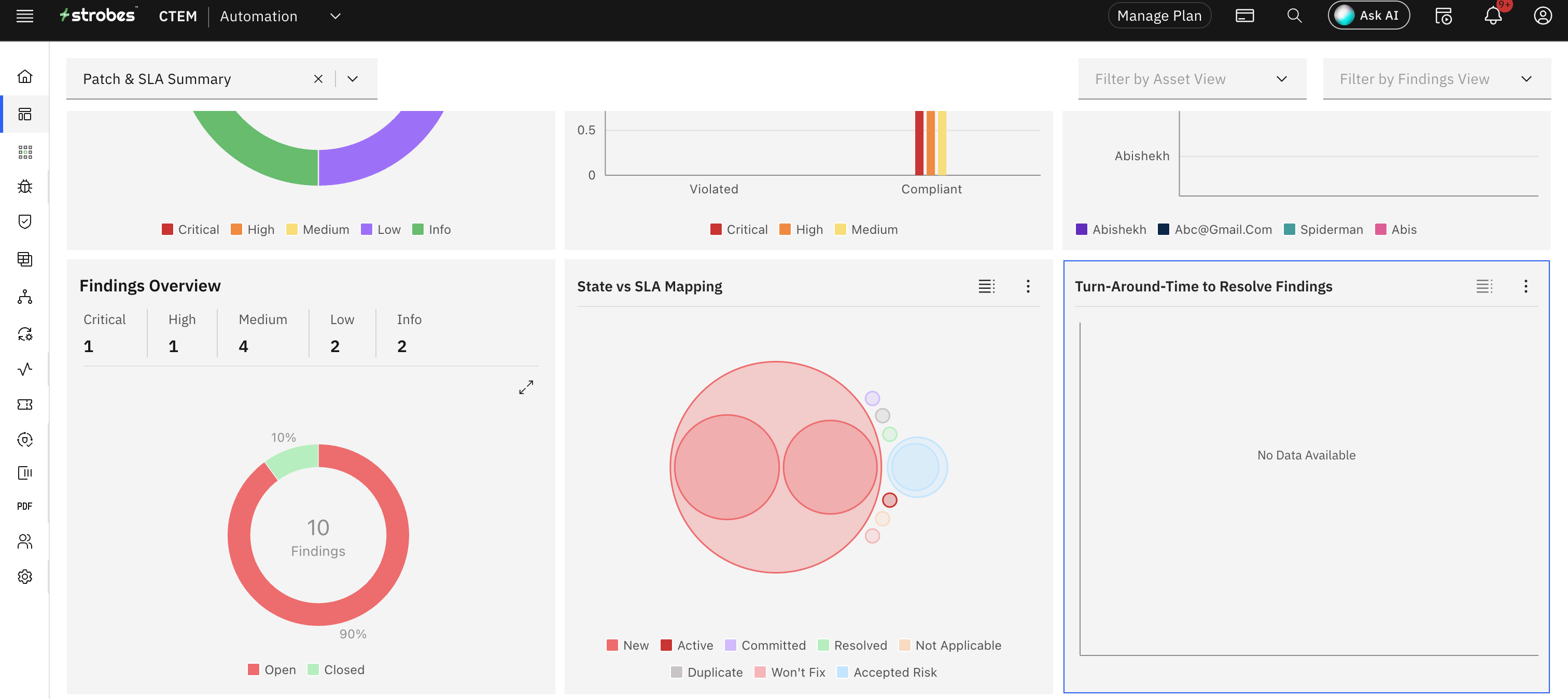Click the Manage Plan button
This screenshot has height=699, width=1568.
click(x=1159, y=17)
